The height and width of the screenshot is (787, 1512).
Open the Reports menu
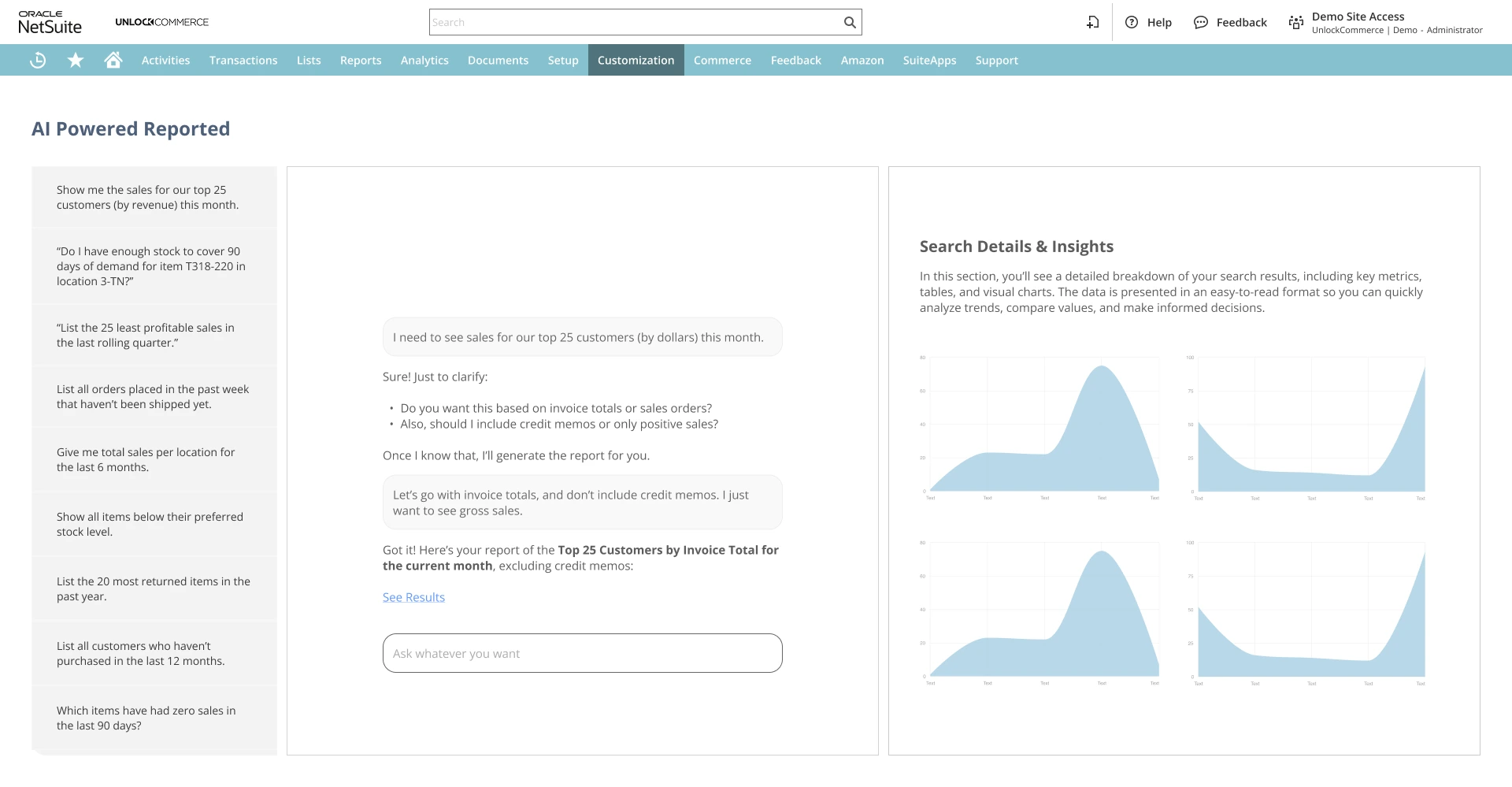click(x=361, y=61)
